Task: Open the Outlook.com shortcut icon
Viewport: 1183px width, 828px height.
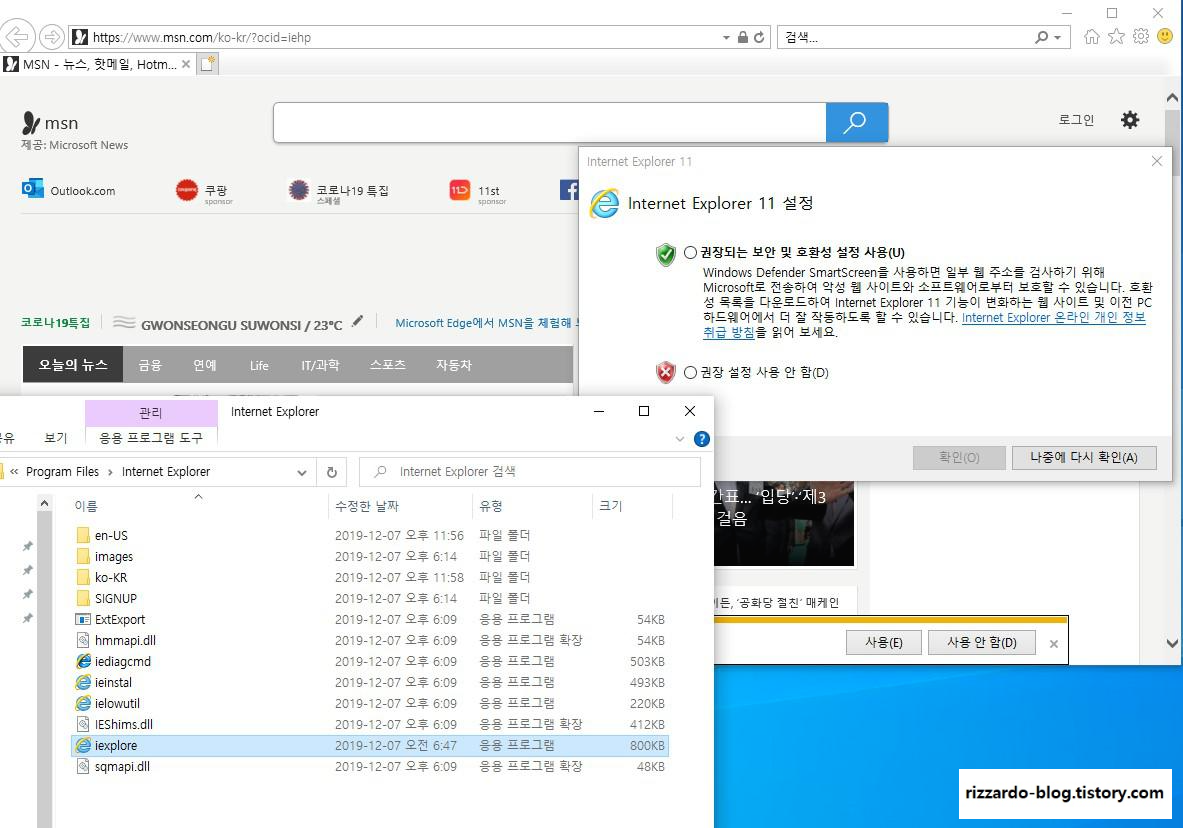Action: click(32, 189)
